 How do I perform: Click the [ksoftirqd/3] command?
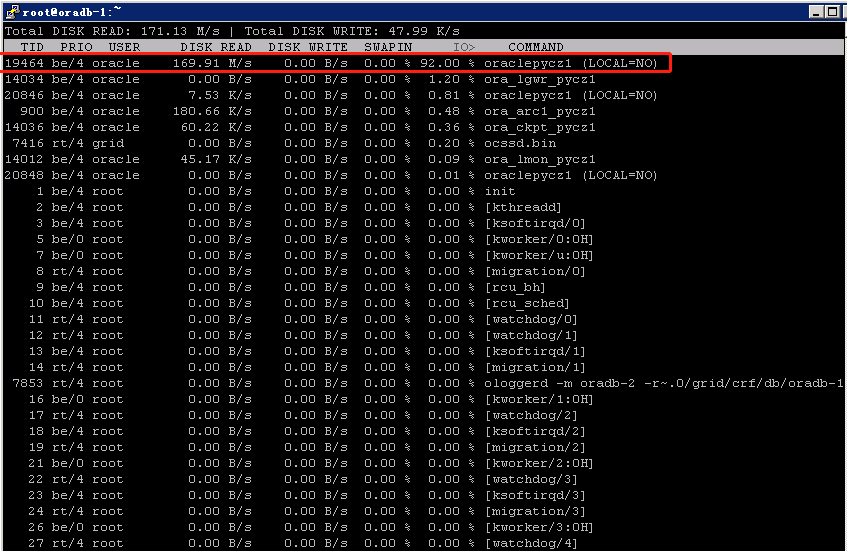click(535, 495)
